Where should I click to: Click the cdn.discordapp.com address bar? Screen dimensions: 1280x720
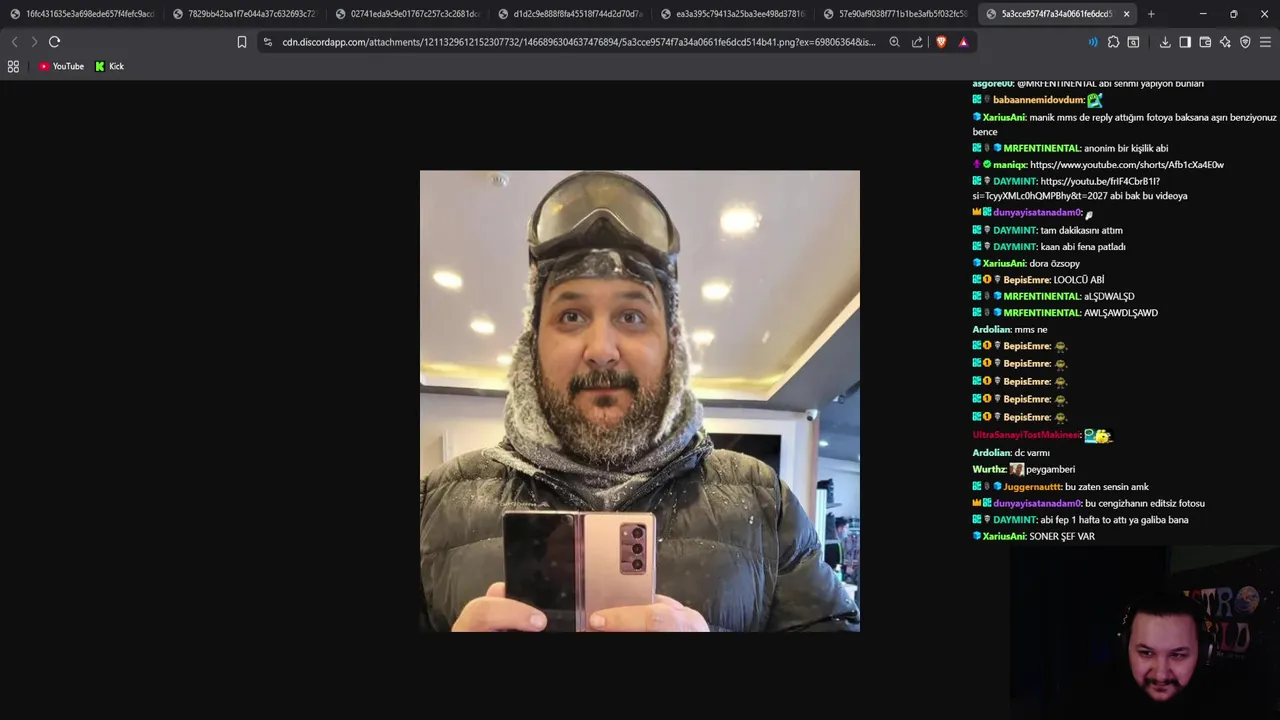pos(578,42)
